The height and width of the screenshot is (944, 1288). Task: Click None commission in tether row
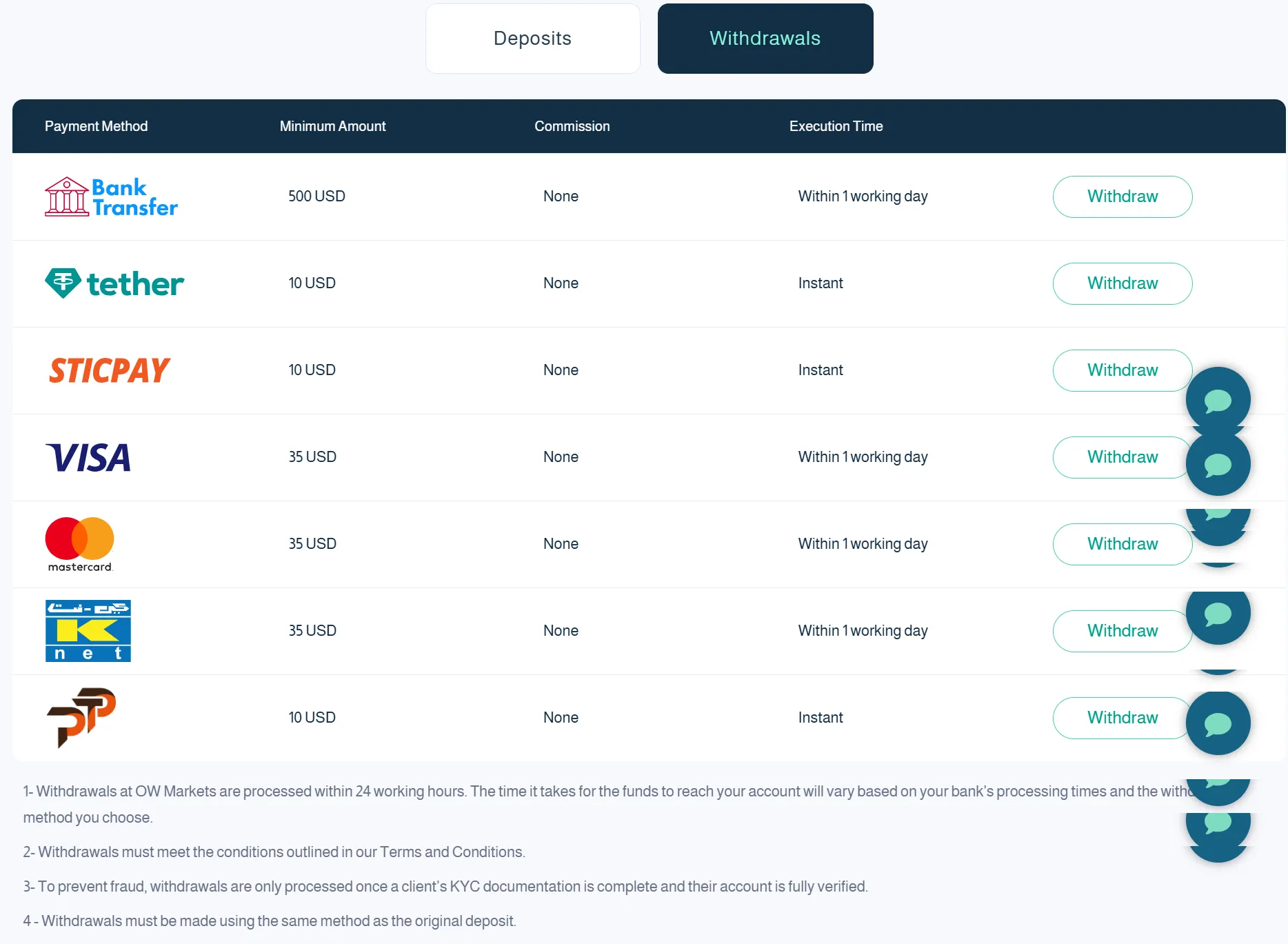[561, 283]
